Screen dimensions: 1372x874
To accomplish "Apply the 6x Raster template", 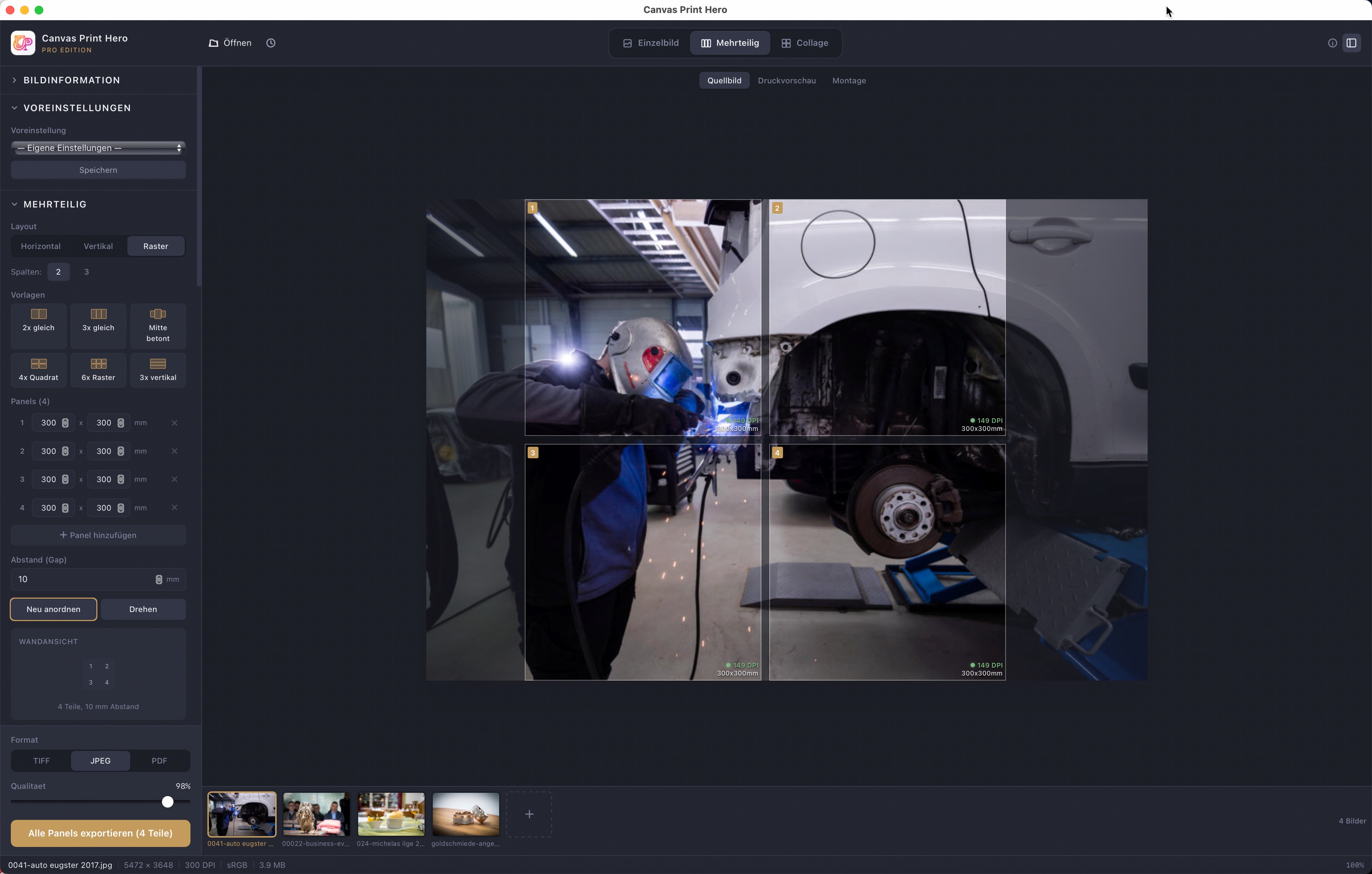I will (x=98, y=370).
